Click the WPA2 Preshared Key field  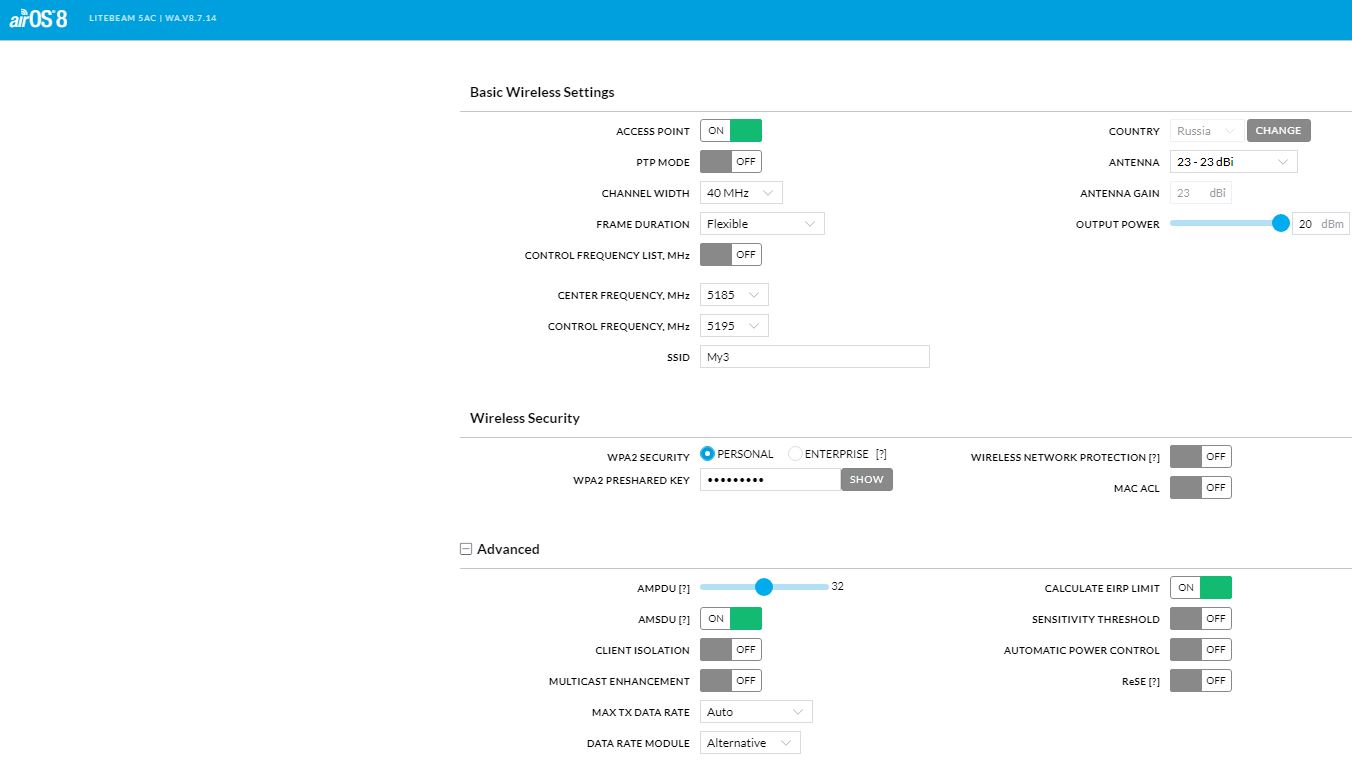pyautogui.click(x=770, y=480)
